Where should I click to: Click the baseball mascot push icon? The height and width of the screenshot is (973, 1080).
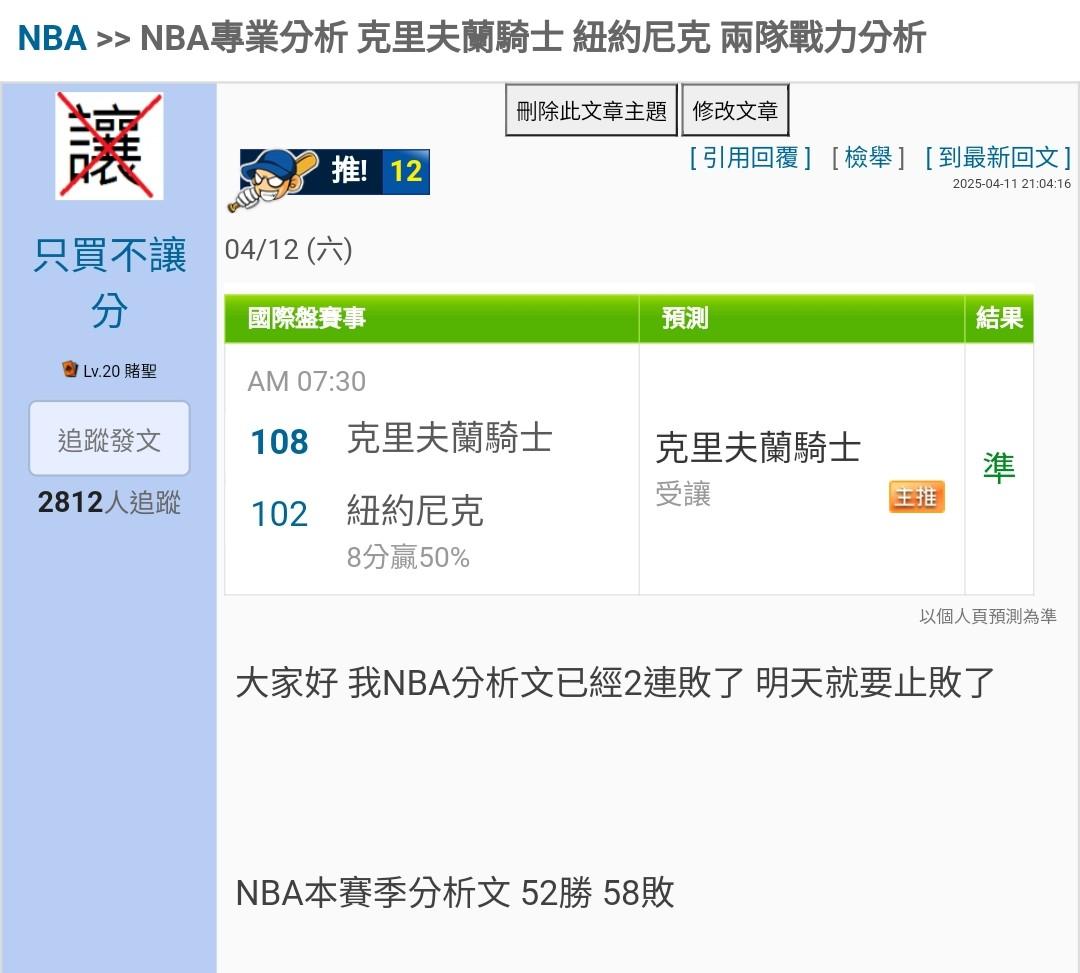[x=273, y=178]
